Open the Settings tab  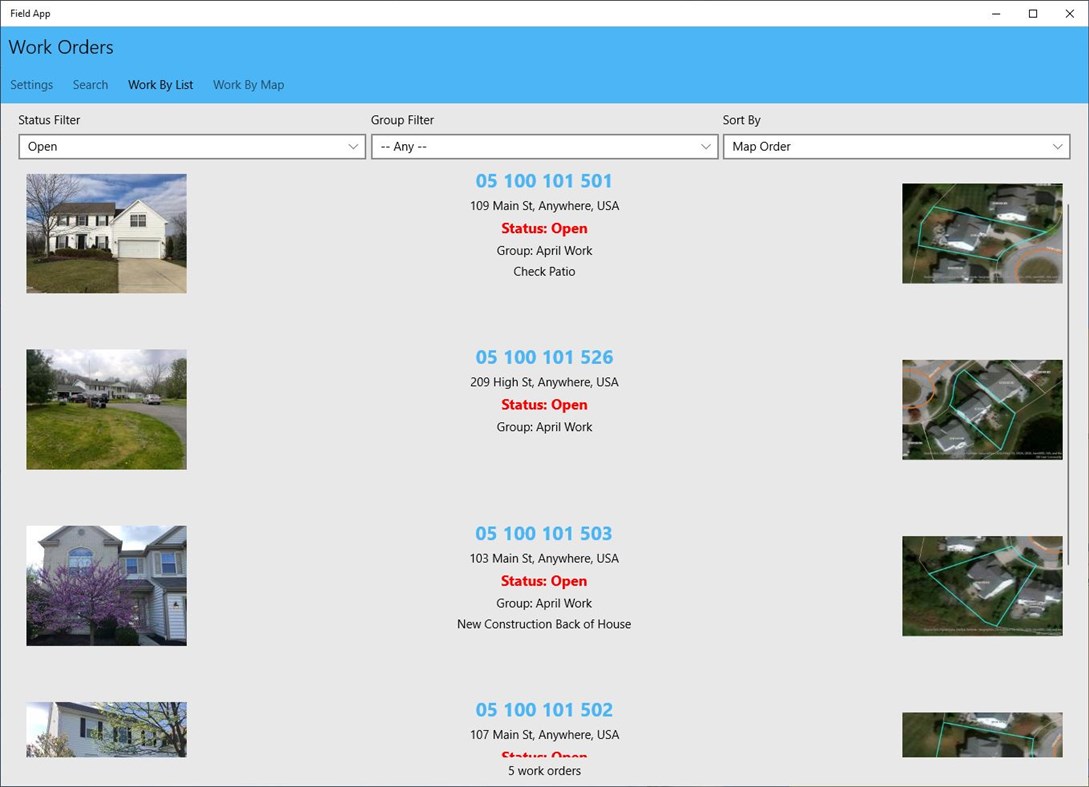(x=31, y=85)
